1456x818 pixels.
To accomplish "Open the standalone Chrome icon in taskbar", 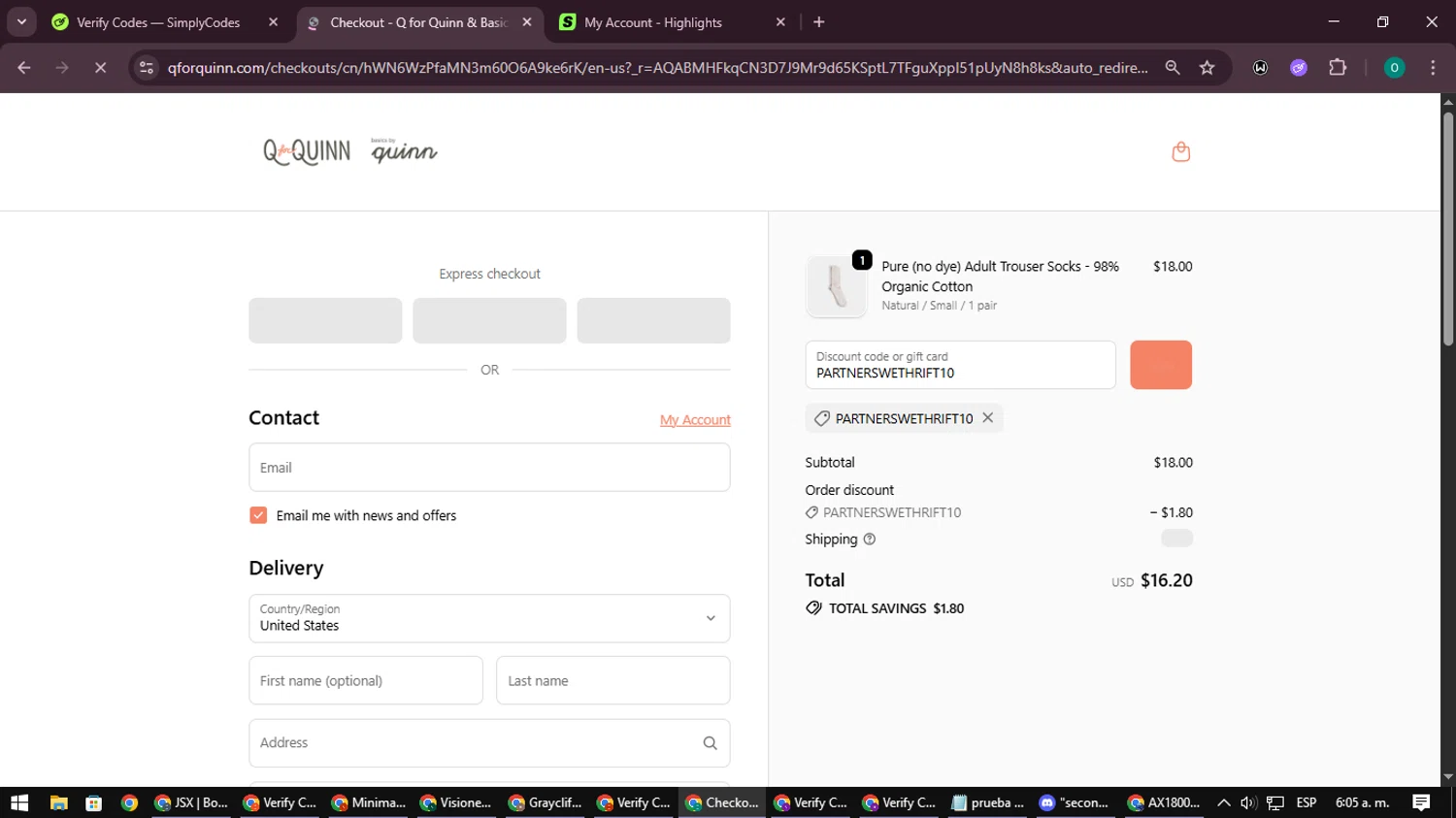I will [129, 802].
